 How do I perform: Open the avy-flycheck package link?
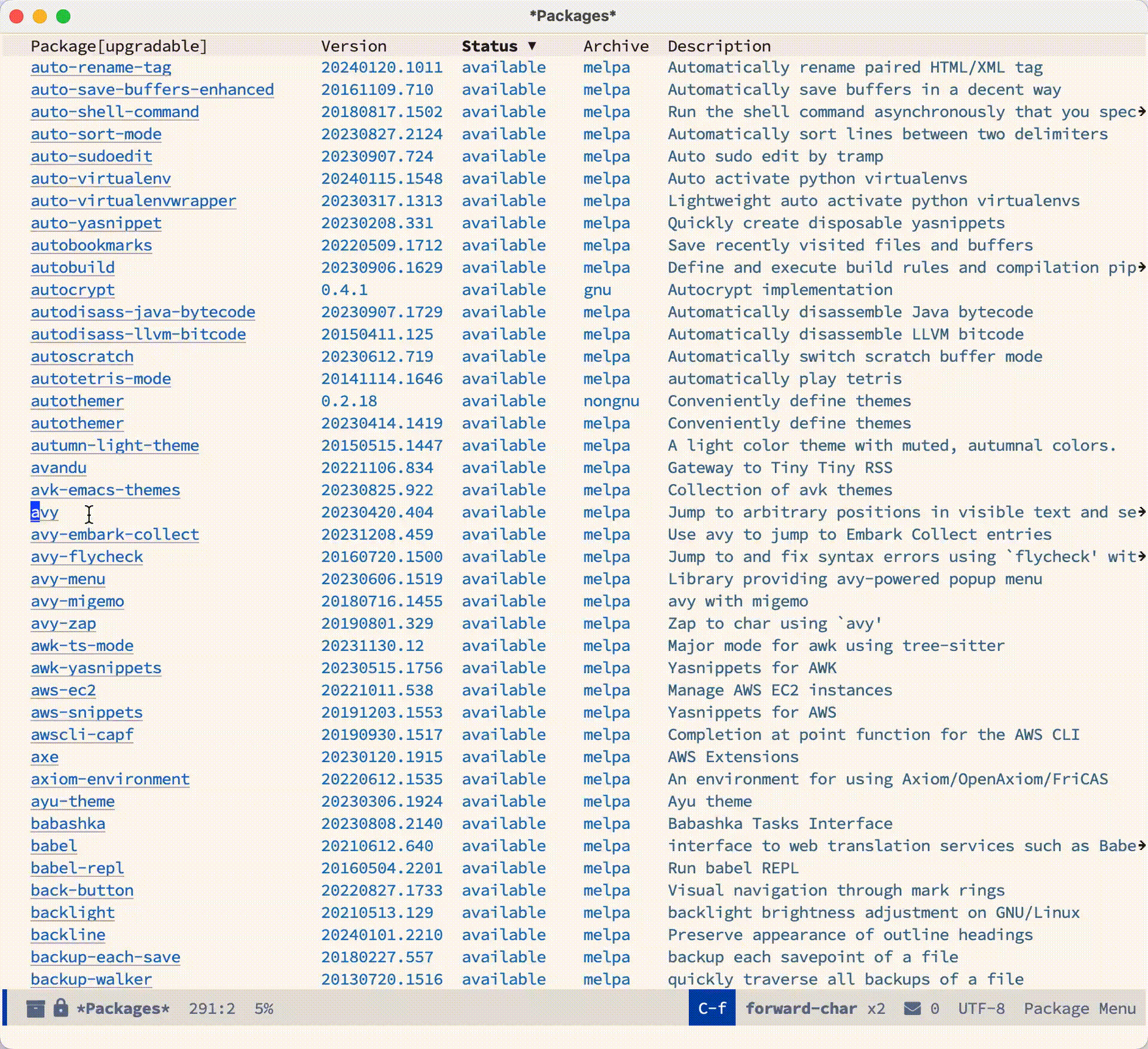click(87, 556)
